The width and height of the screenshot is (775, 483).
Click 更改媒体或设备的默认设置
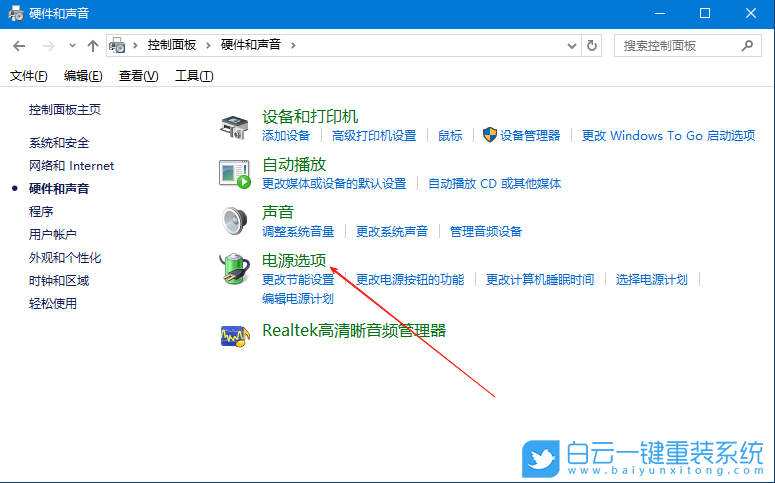334,184
